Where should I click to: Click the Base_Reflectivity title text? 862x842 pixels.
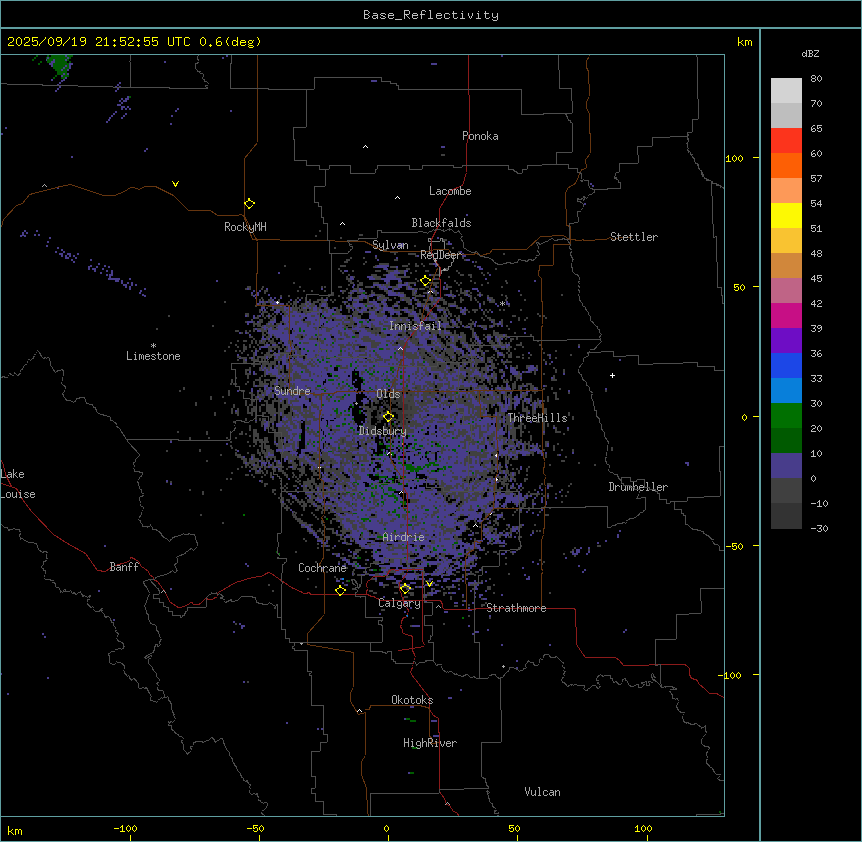pyautogui.click(x=430, y=15)
